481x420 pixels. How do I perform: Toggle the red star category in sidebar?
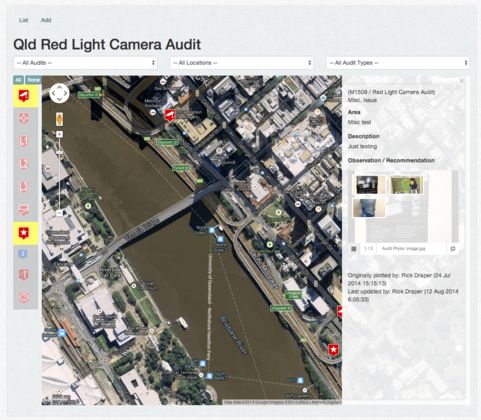click(24, 233)
